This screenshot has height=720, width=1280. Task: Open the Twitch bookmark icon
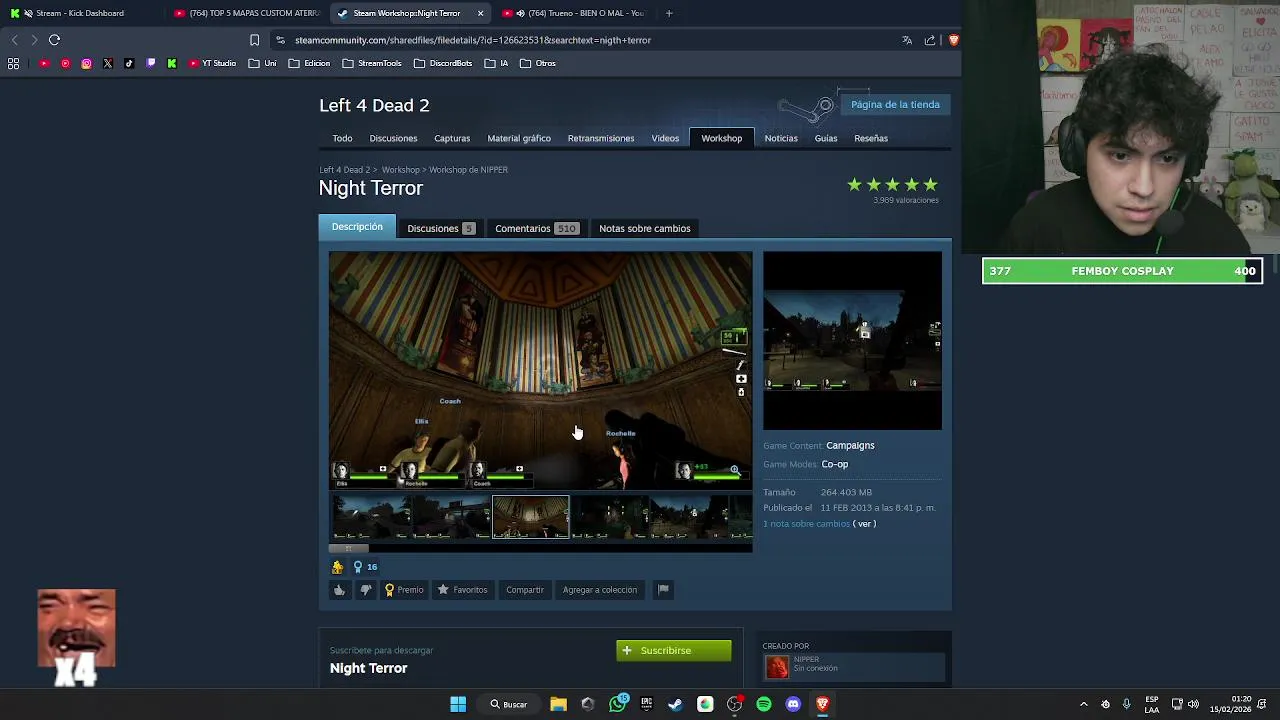coord(151,63)
